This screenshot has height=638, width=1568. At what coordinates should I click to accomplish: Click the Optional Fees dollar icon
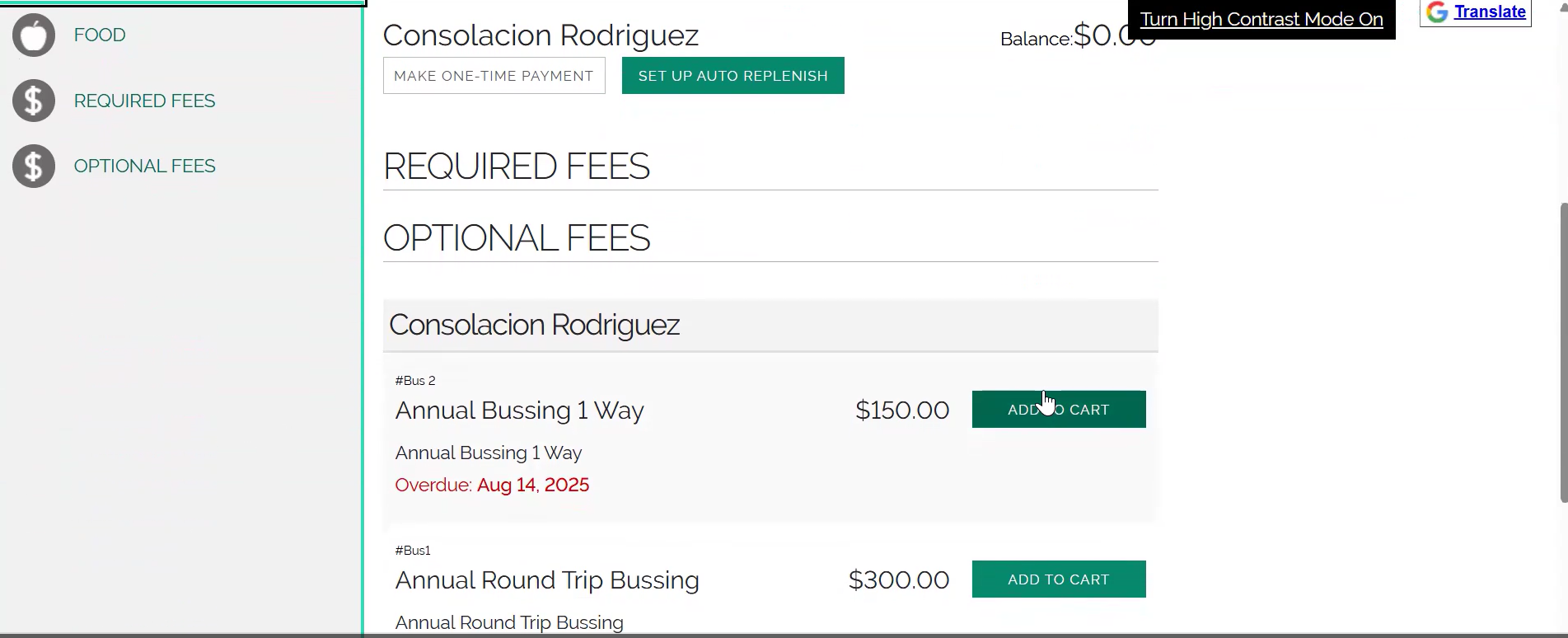pyautogui.click(x=34, y=166)
